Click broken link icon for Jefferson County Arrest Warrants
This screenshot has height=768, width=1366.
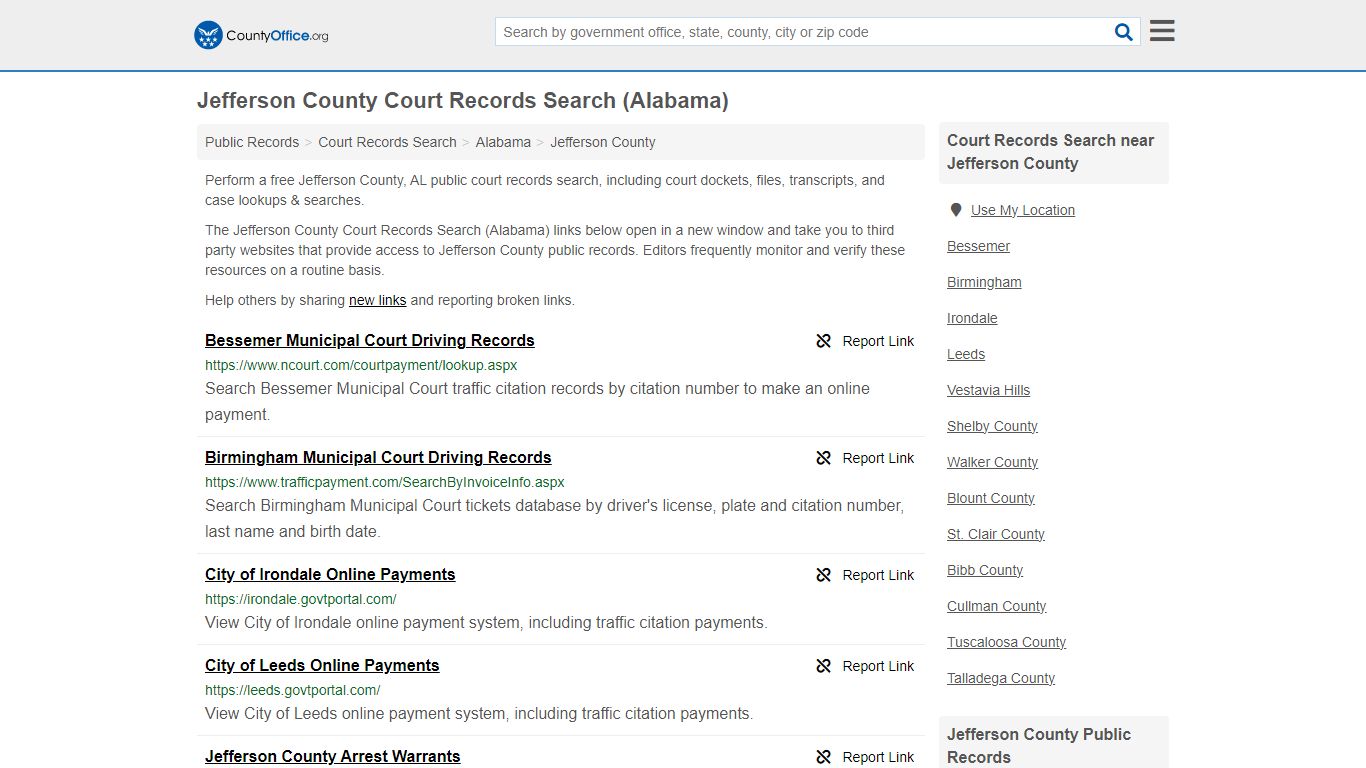(824, 757)
